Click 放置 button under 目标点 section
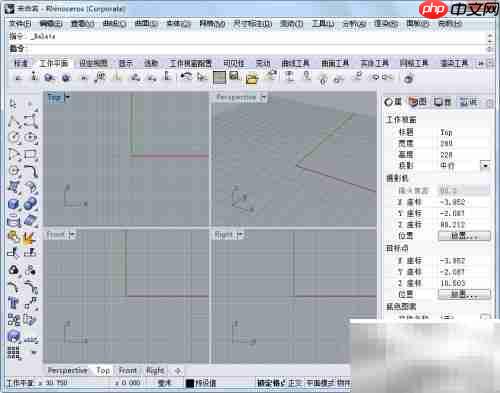This screenshot has width=500, height=393. click(464, 294)
